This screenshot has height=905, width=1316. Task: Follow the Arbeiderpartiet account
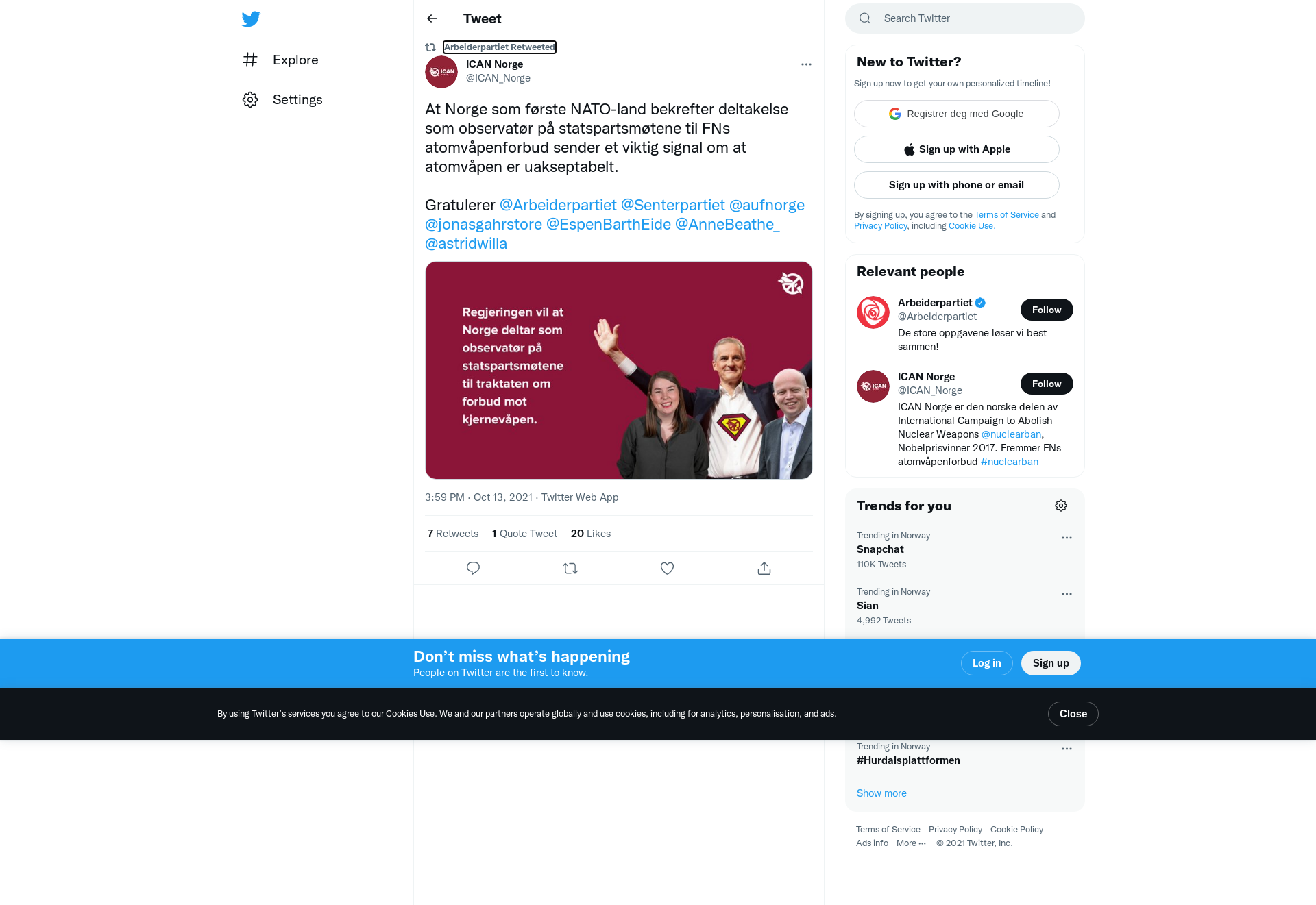[1047, 310]
